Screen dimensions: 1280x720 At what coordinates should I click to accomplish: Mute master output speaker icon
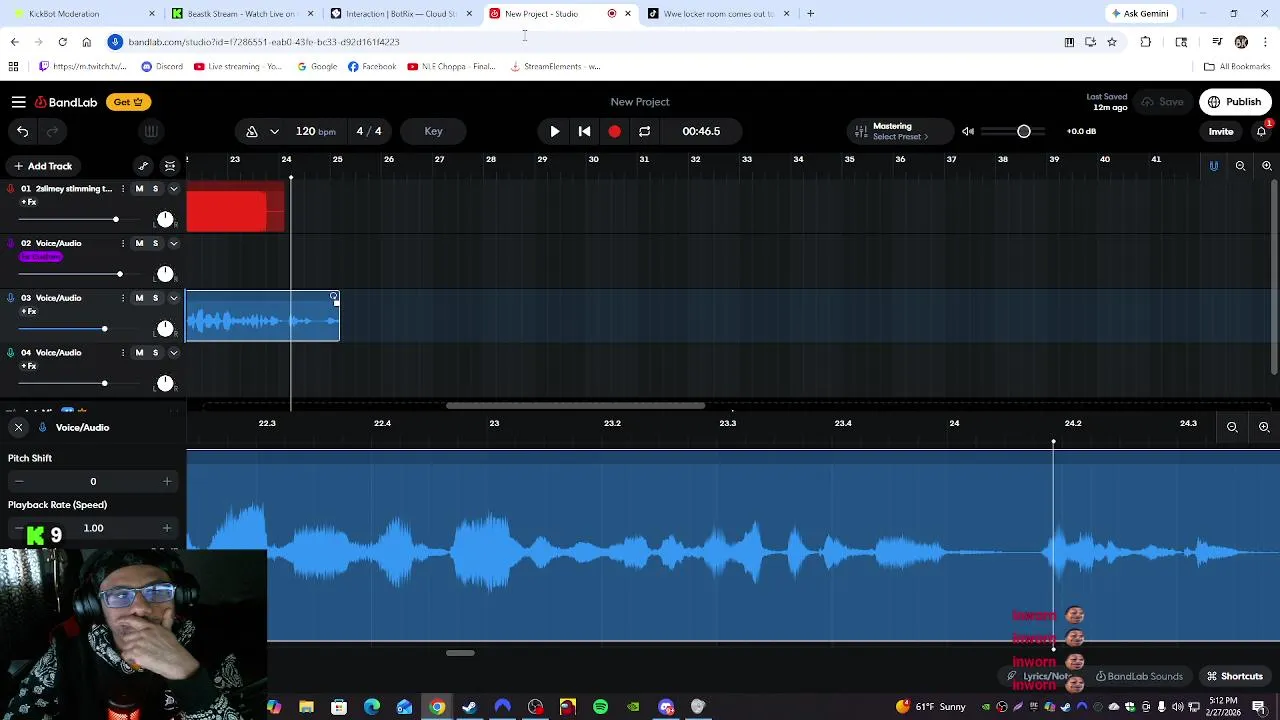tap(968, 131)
